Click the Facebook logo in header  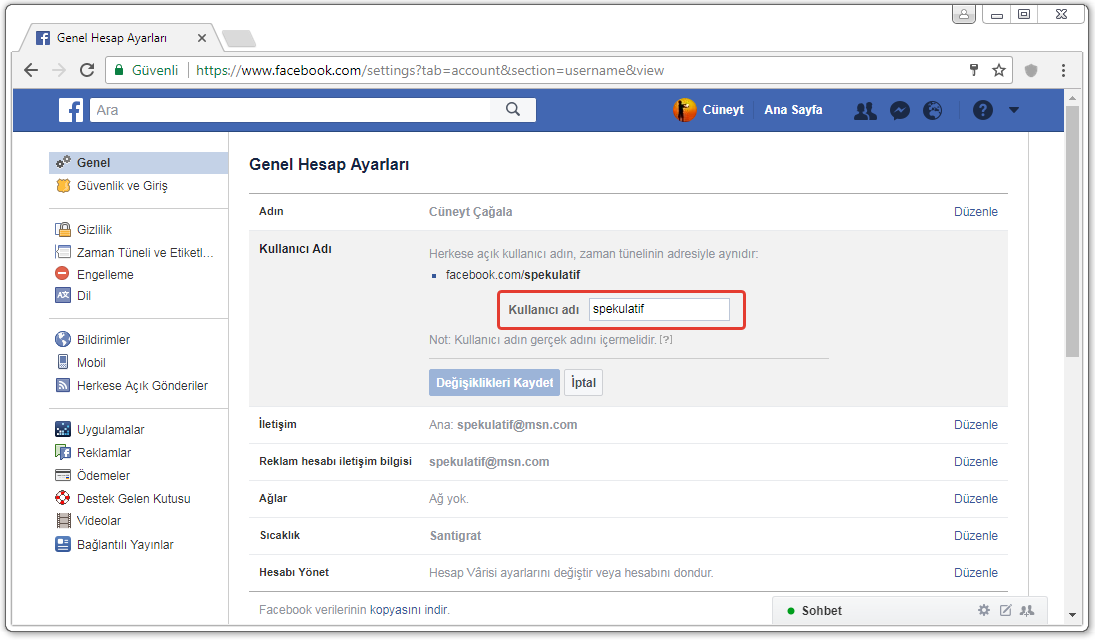click(71, 110)
